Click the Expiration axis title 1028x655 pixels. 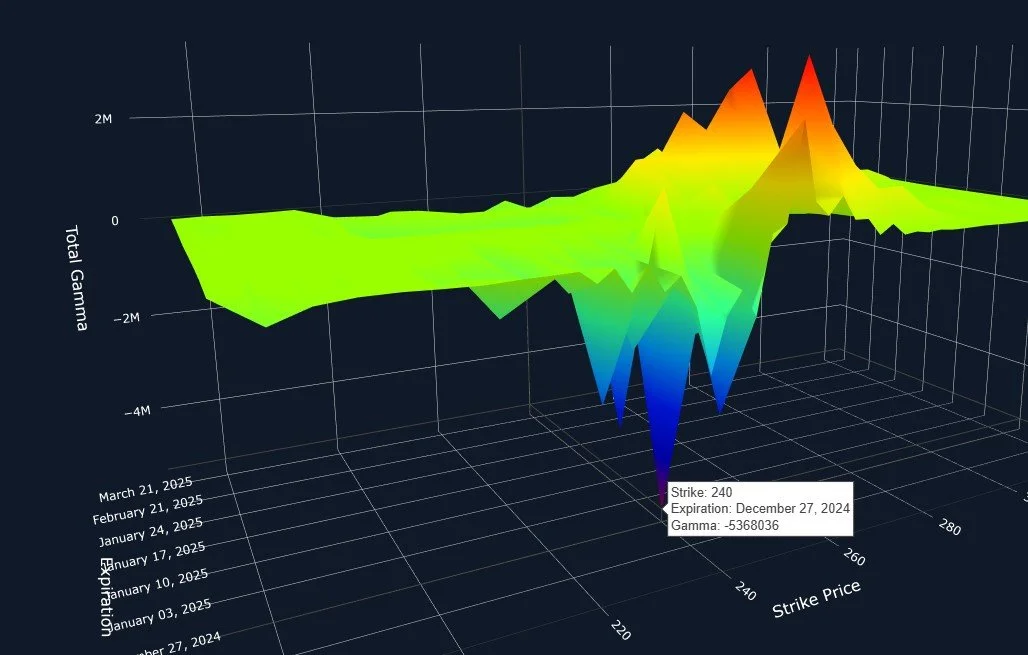click(107, 597)
